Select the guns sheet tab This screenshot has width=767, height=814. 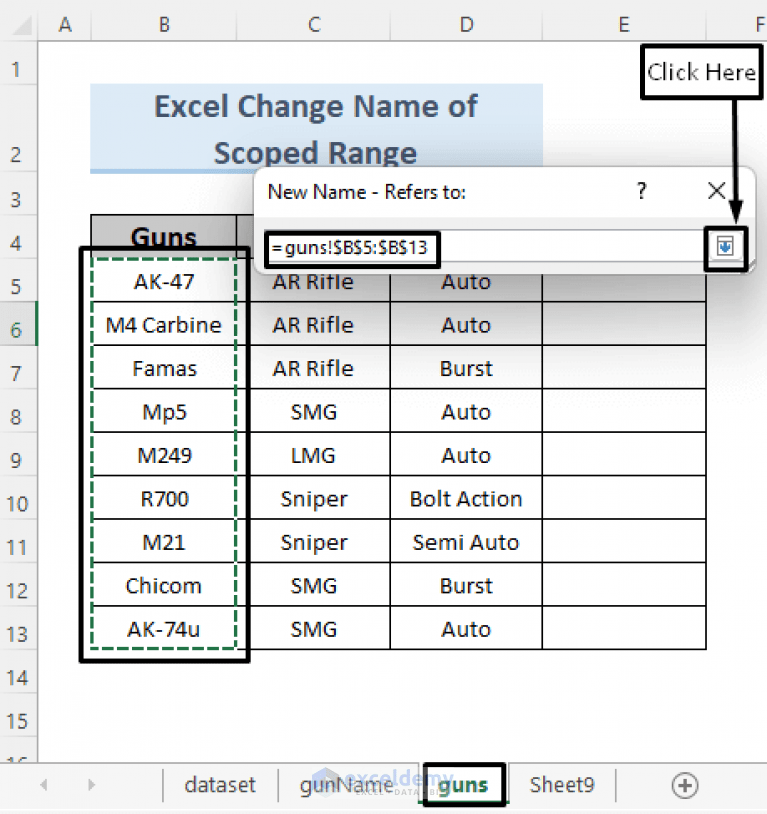pyautogui.click(x=462, y=785)
